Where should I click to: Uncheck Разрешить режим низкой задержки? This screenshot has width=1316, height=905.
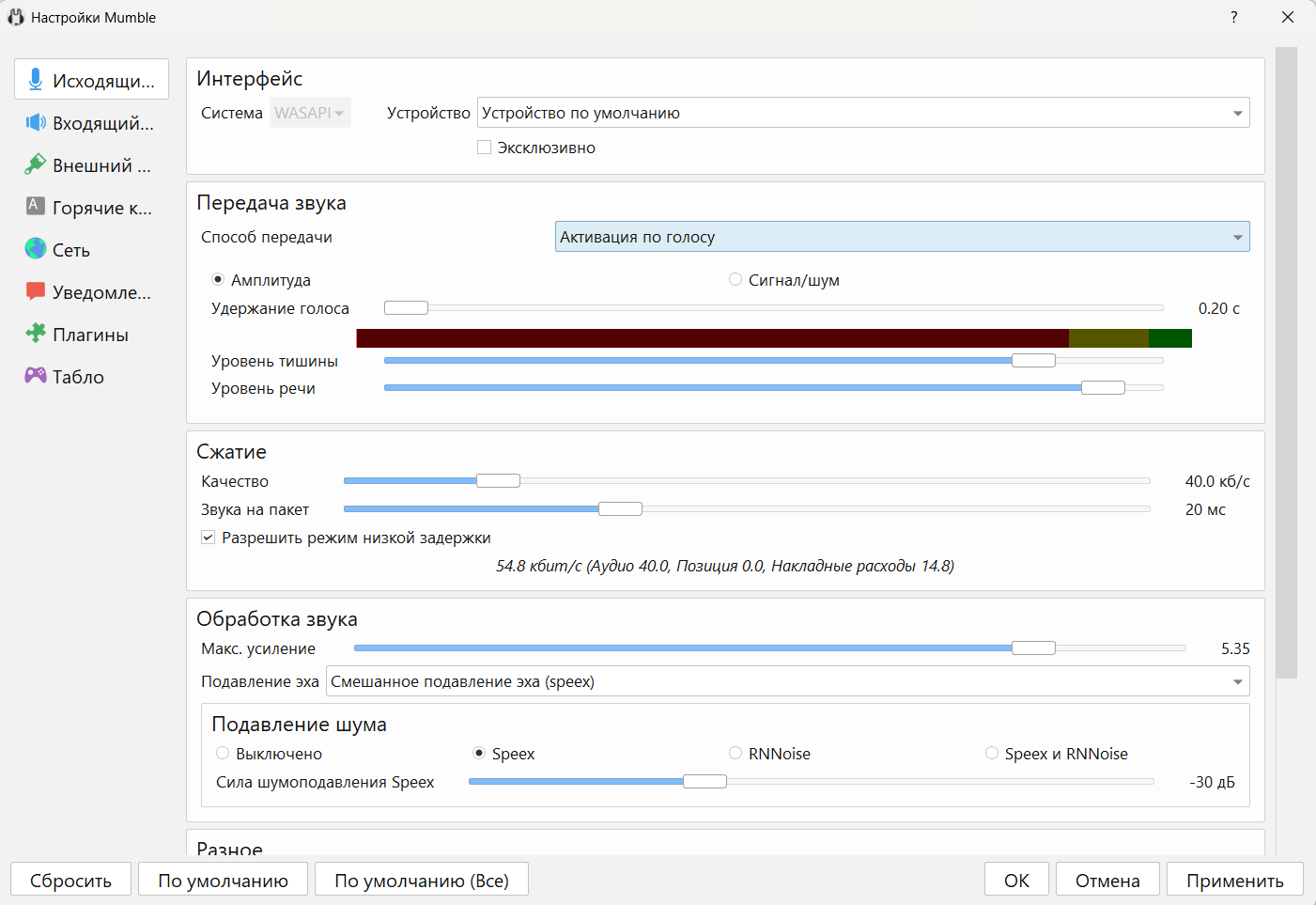click(209, 538)
